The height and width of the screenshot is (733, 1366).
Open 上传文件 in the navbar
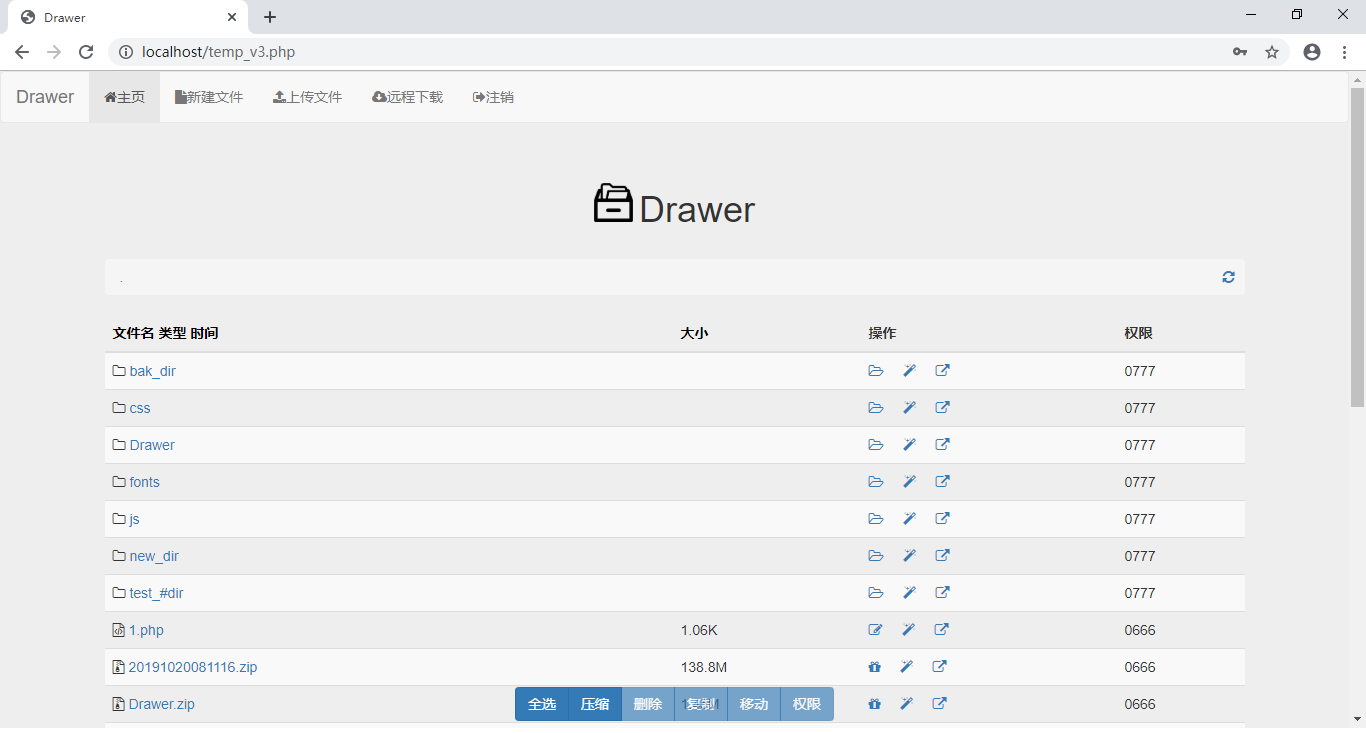[x=308, y=97]
